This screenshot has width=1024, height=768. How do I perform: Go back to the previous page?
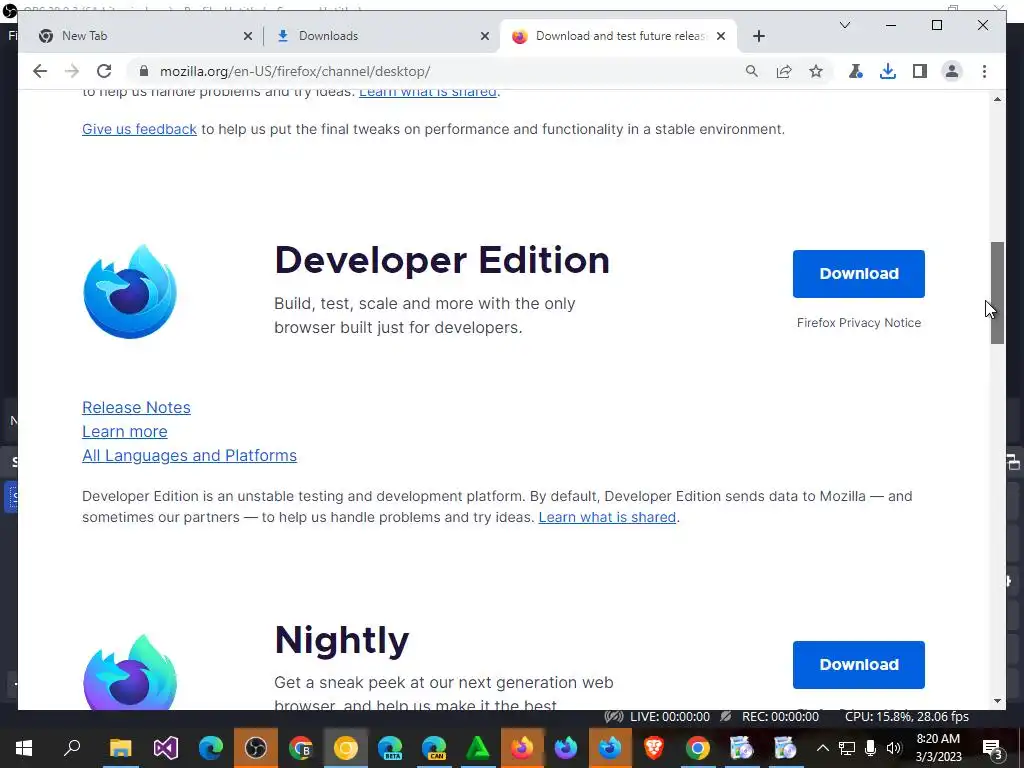tap(40, 71)
